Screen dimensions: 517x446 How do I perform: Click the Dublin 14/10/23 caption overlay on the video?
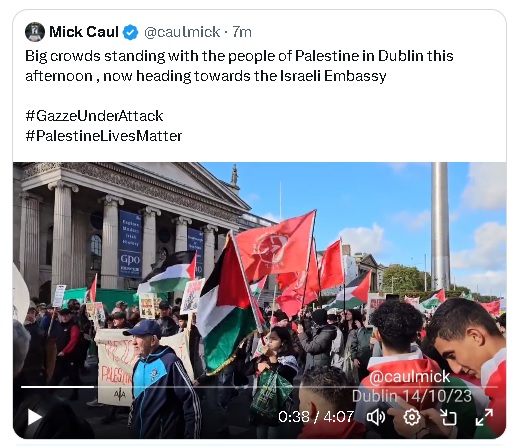point(412,396)
